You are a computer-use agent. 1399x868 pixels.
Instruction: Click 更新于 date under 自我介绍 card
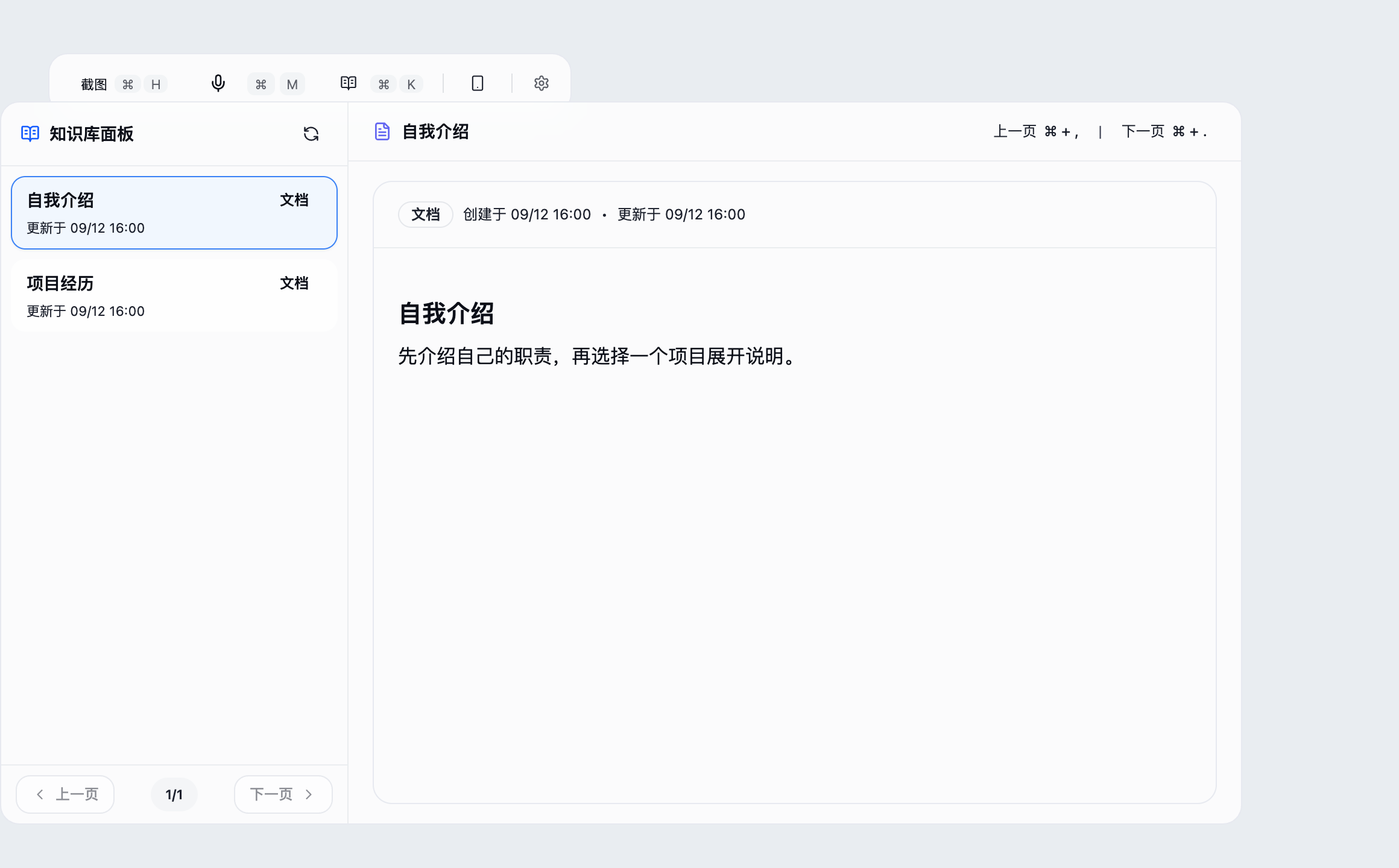click(86, 228)
